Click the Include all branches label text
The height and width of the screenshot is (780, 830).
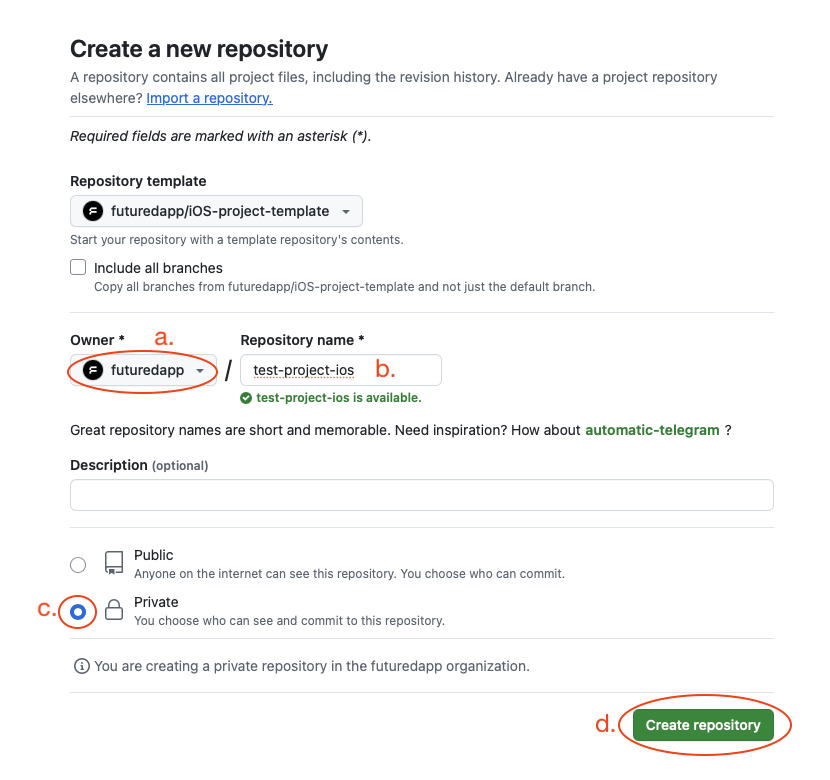coord(158,268)
